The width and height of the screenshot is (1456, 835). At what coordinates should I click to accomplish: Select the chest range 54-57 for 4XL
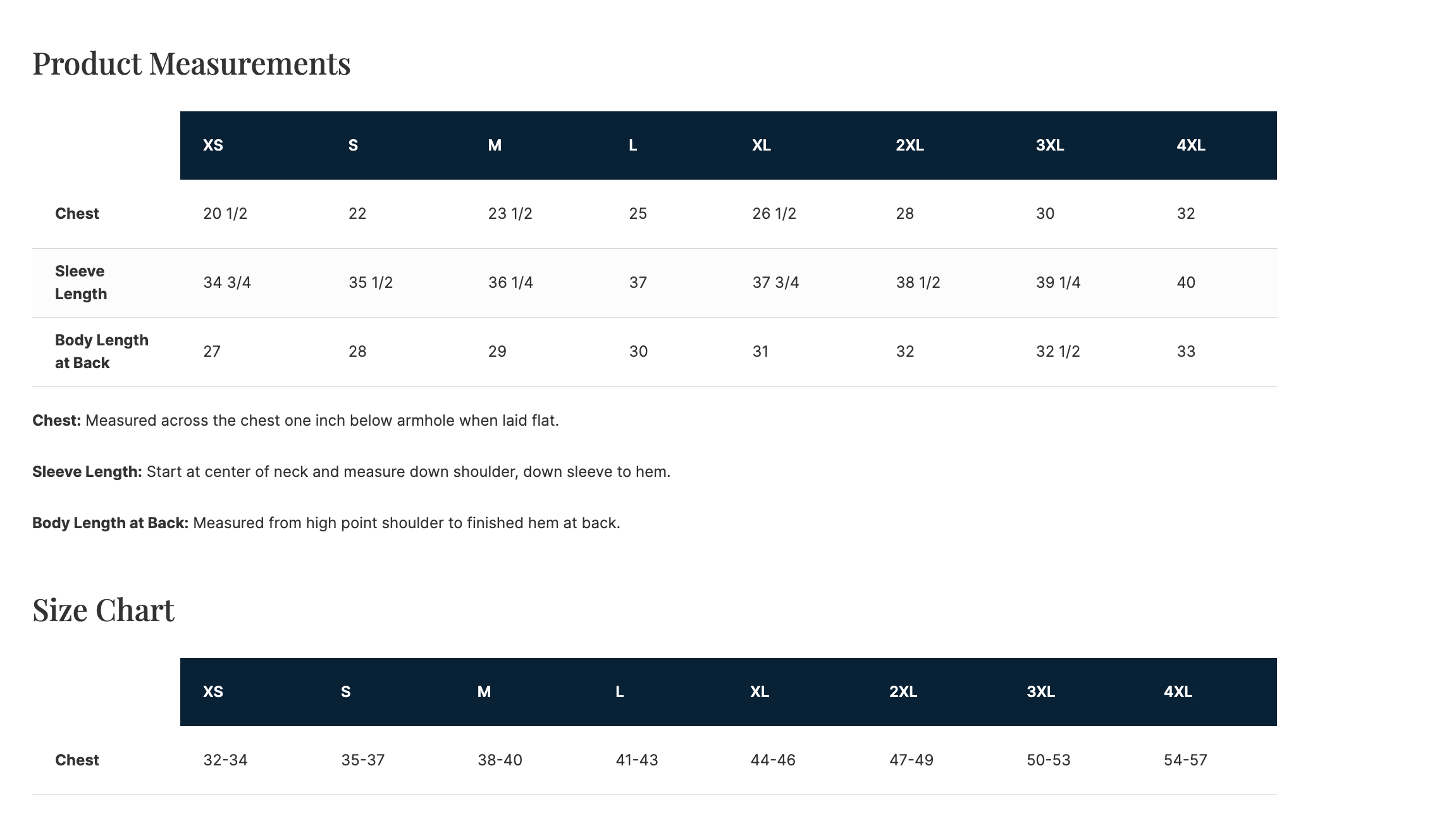pyautogui.click(x=1185, y=760)
